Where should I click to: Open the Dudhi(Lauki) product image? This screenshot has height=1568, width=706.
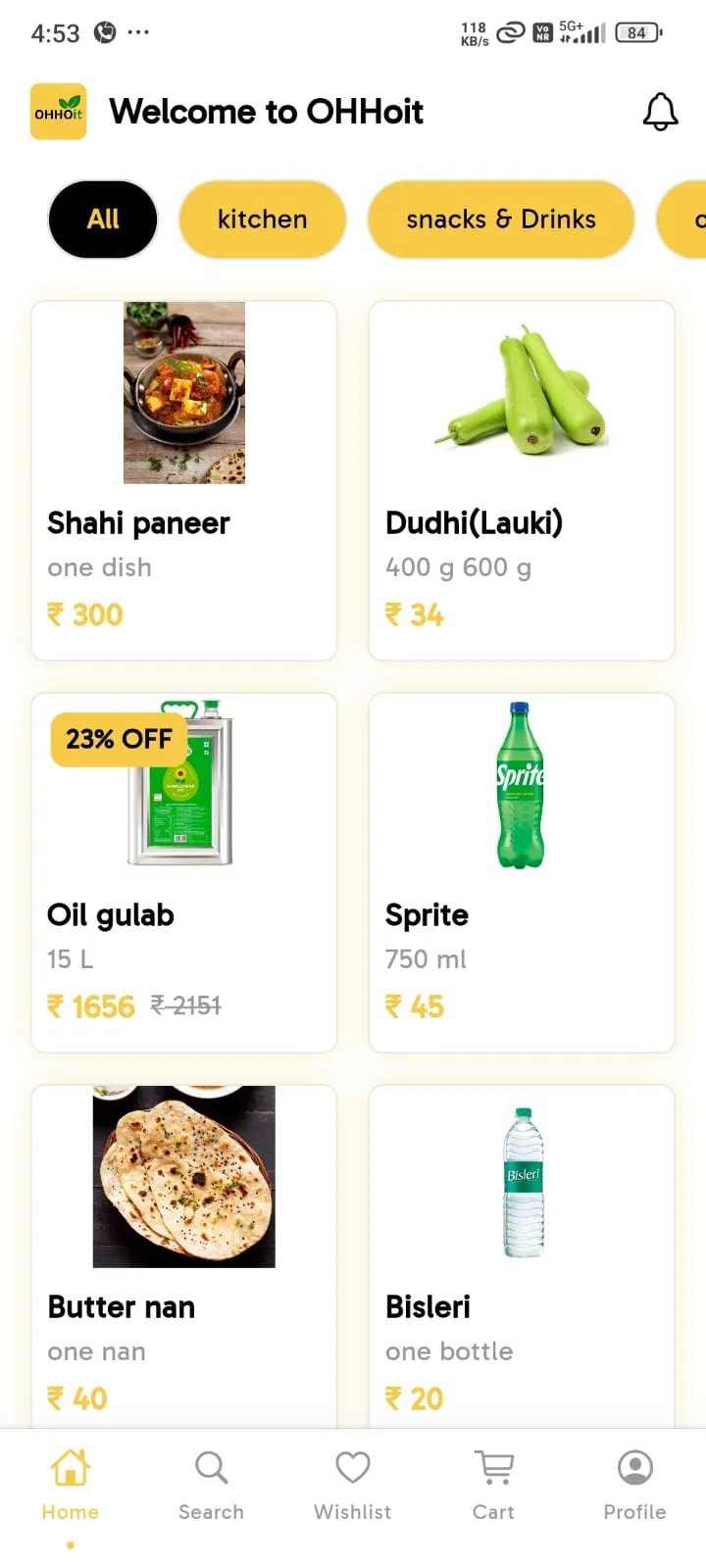coord(522,392)
